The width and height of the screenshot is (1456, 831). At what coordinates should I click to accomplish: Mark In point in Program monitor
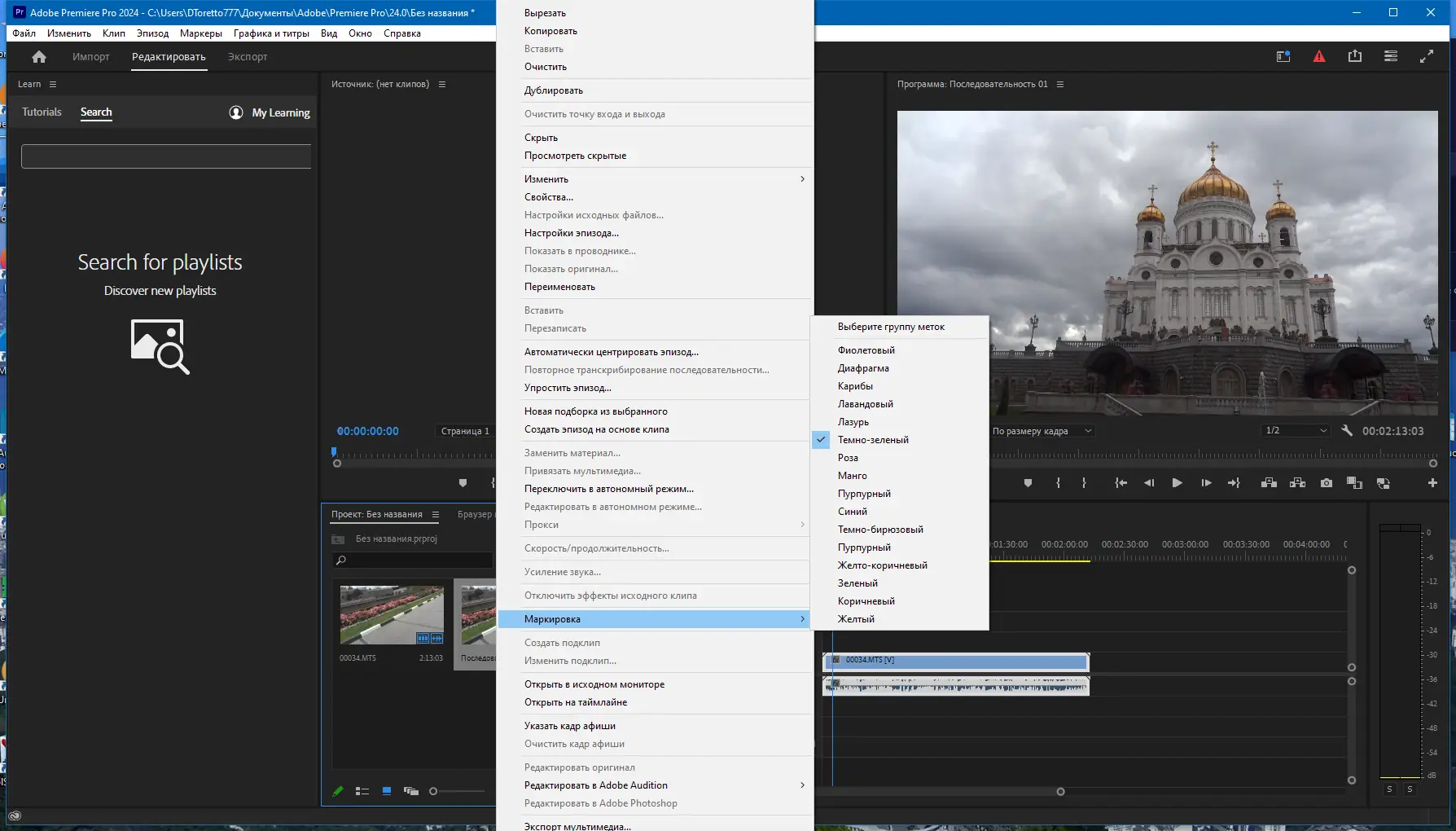1058,483
